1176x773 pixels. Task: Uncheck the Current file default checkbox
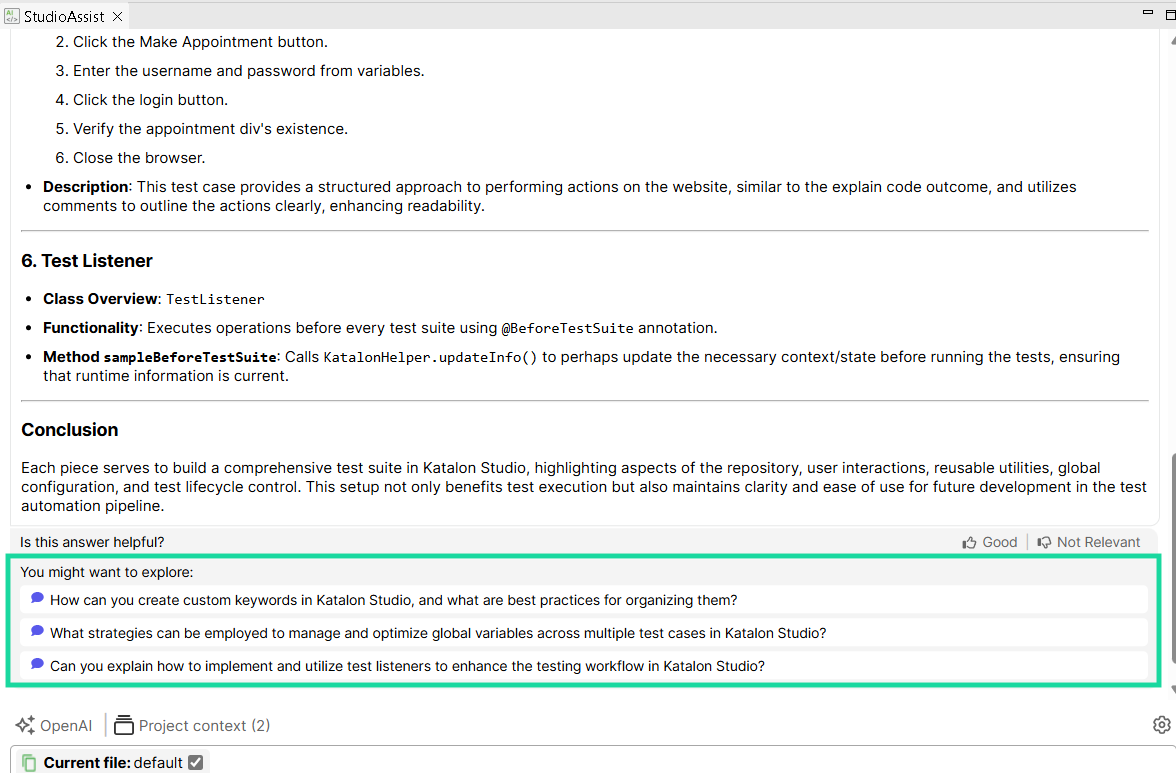coord(196,762)
